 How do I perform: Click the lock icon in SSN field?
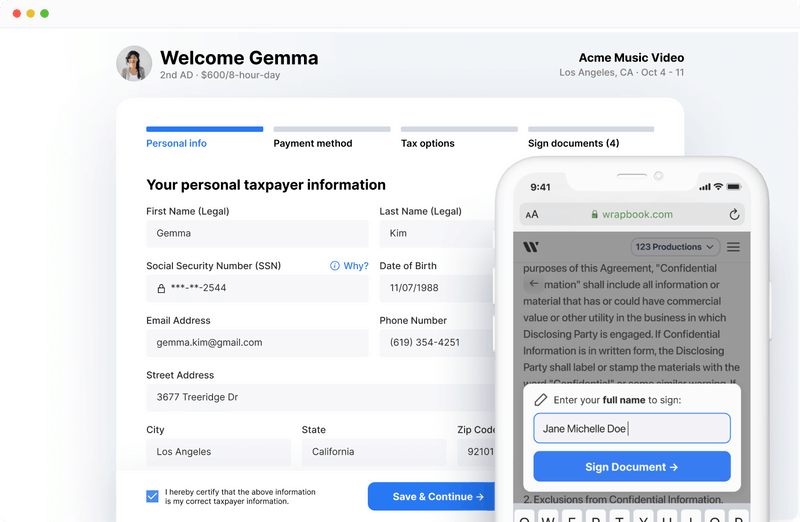161,288
